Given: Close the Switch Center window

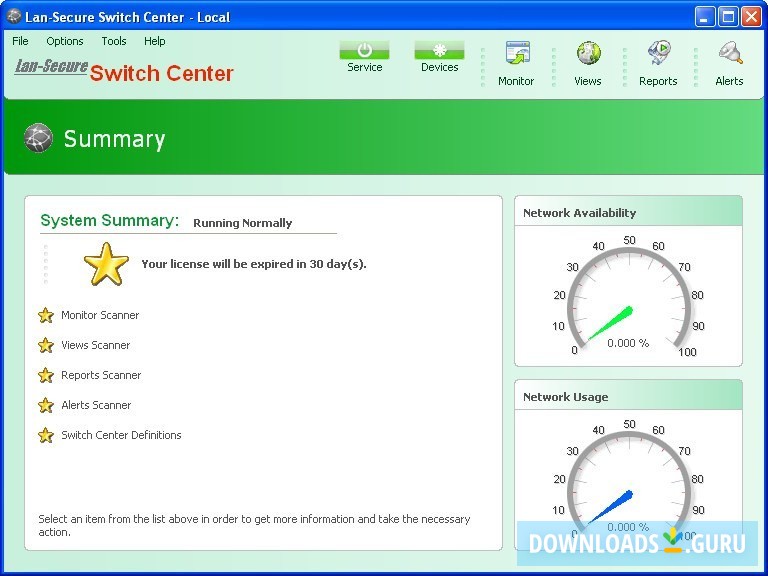Looking at the screenshot, I should coord(751,17).
